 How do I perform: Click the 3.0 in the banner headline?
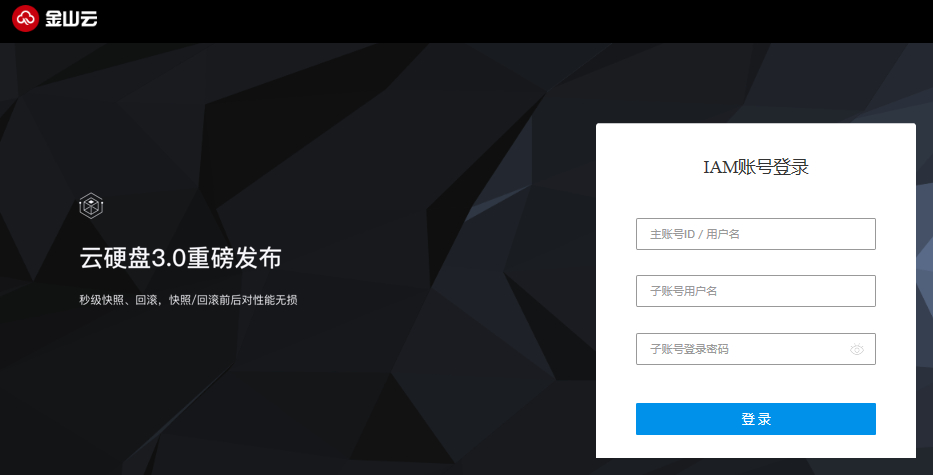tap(169, 258)
